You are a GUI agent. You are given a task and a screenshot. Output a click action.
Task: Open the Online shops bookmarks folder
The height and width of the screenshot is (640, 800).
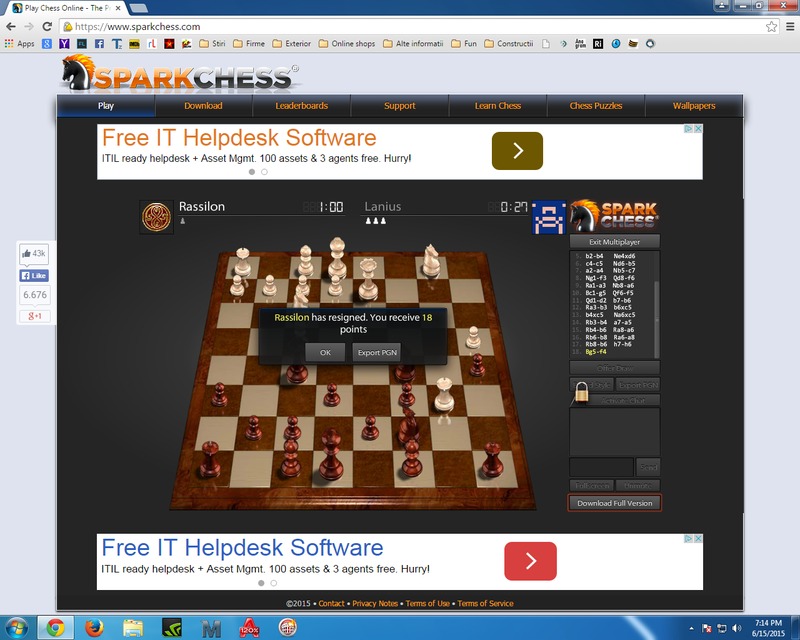coord(346,44)
